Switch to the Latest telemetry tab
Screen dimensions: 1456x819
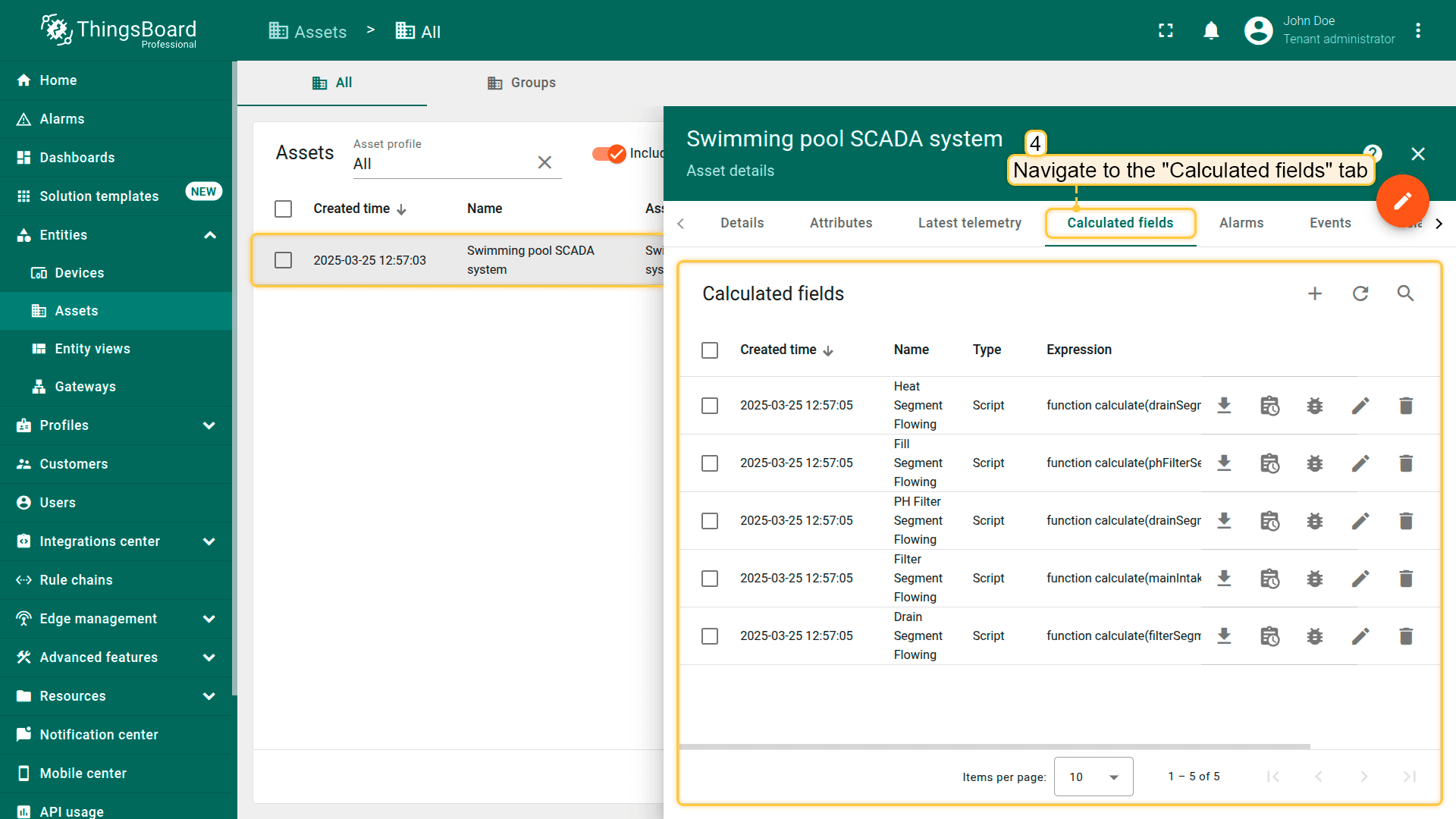click(969, 223)
